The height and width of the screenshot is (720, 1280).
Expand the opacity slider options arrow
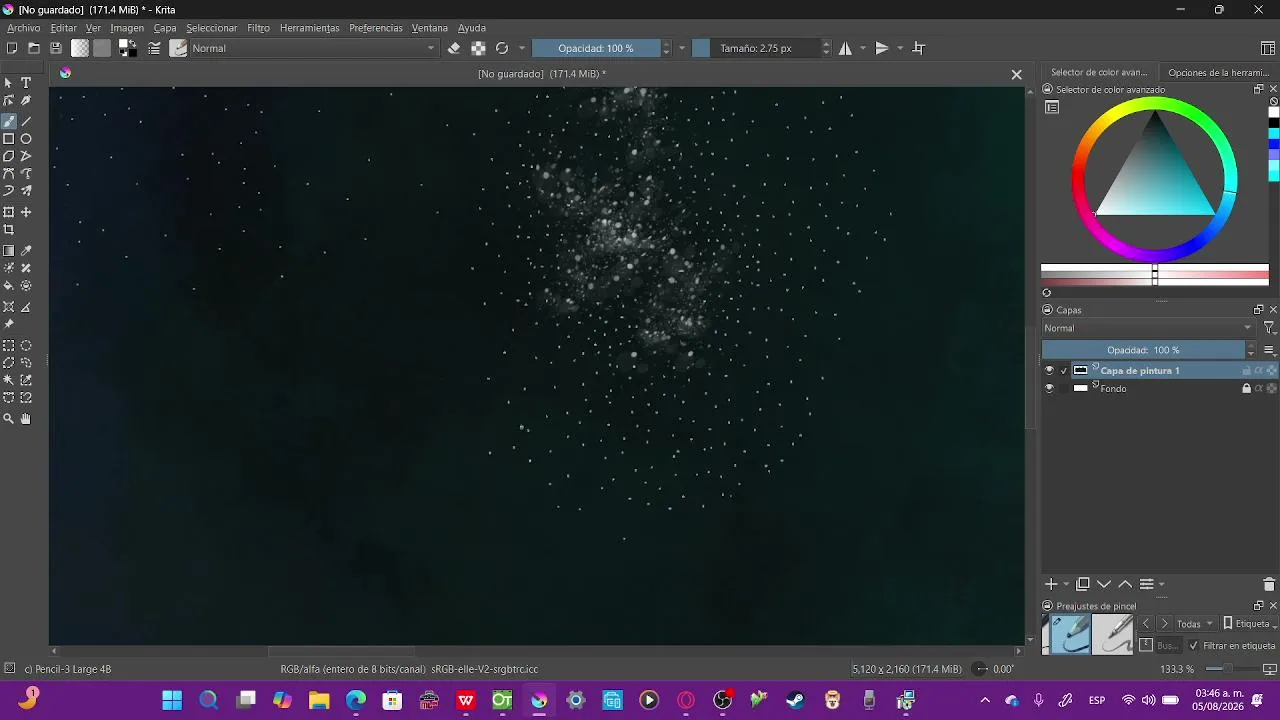coord(682,48)
